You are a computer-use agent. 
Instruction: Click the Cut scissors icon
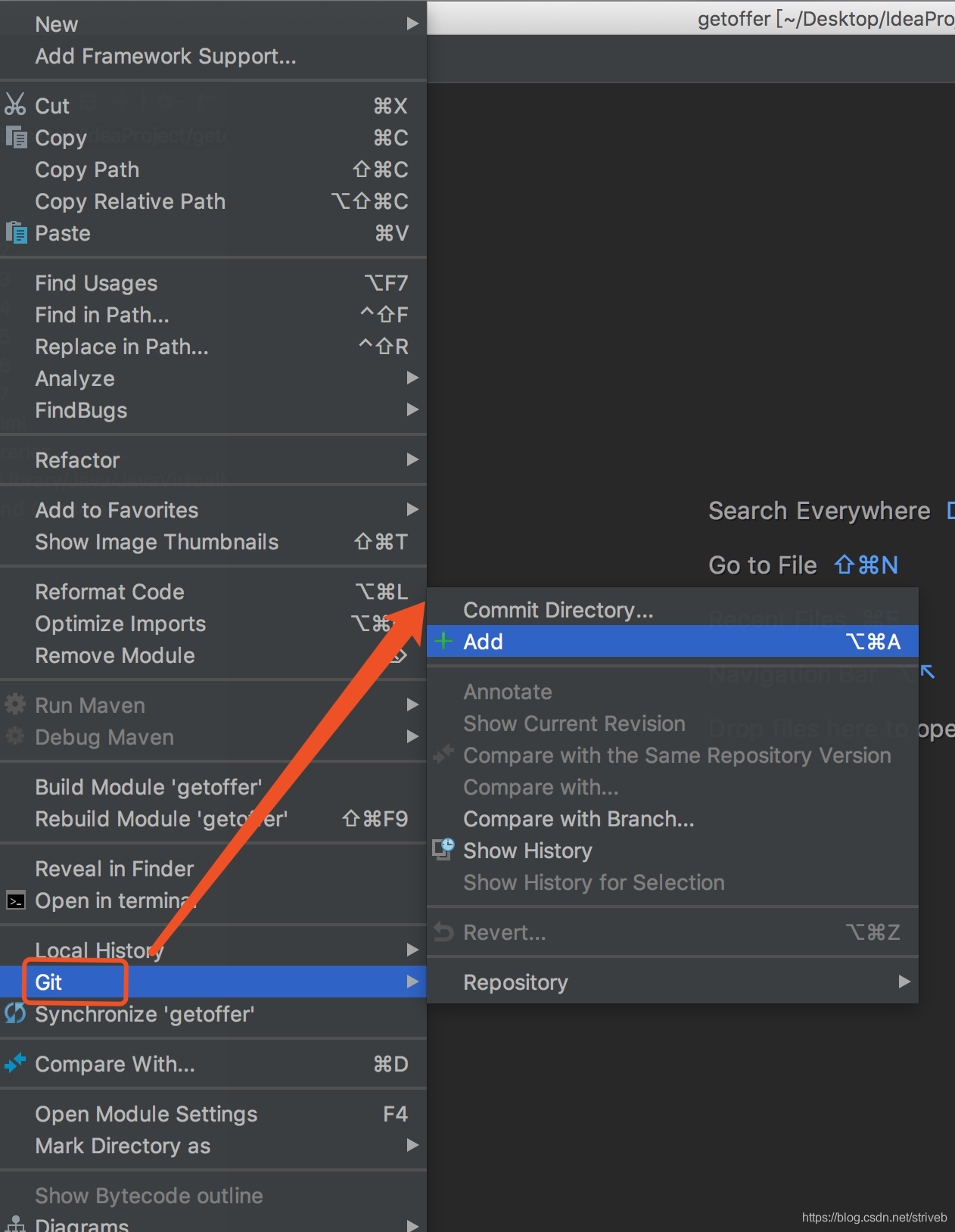tap(15, 104)
